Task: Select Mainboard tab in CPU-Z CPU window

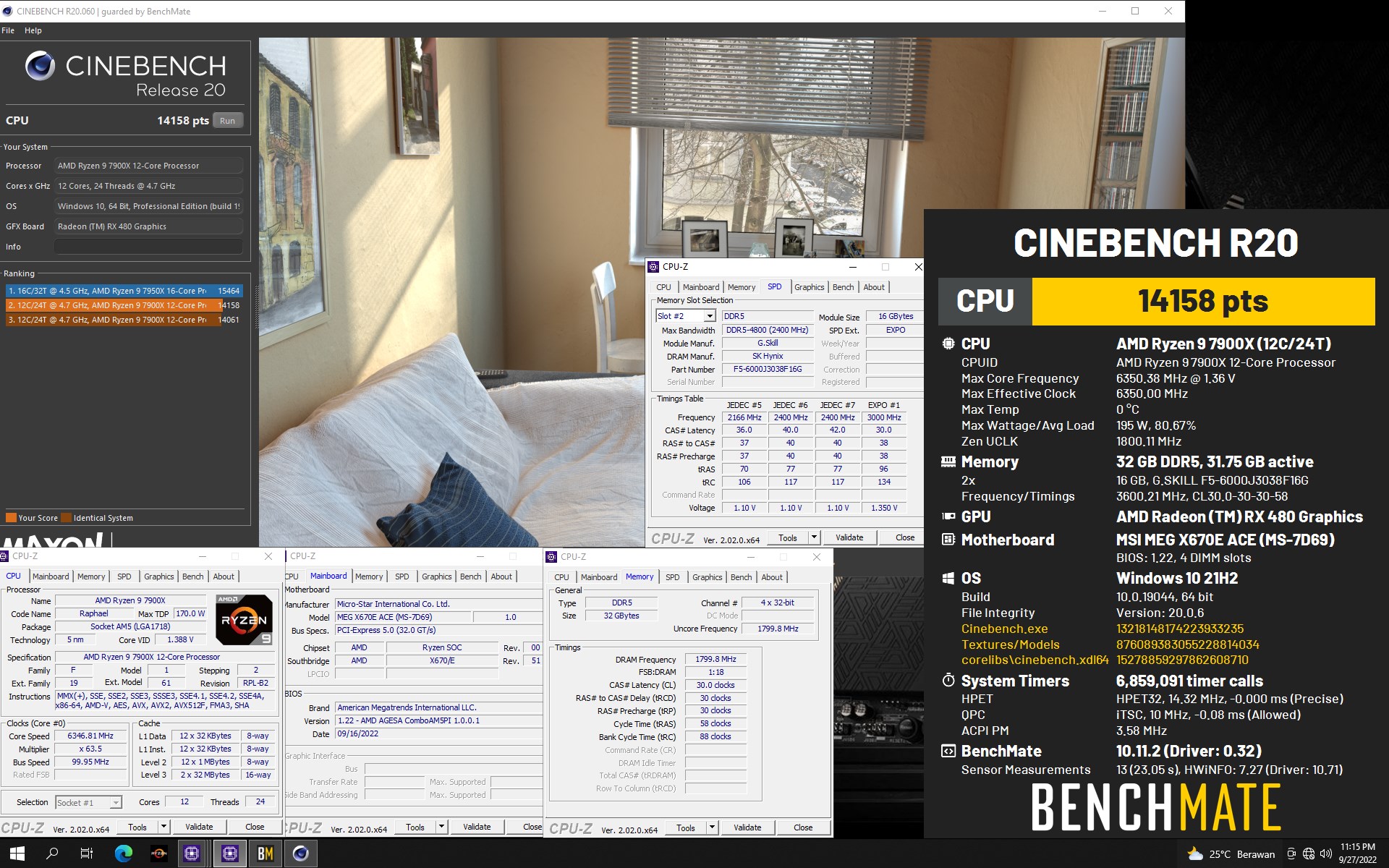Action: pyautogui.click(x=51, y=576)
